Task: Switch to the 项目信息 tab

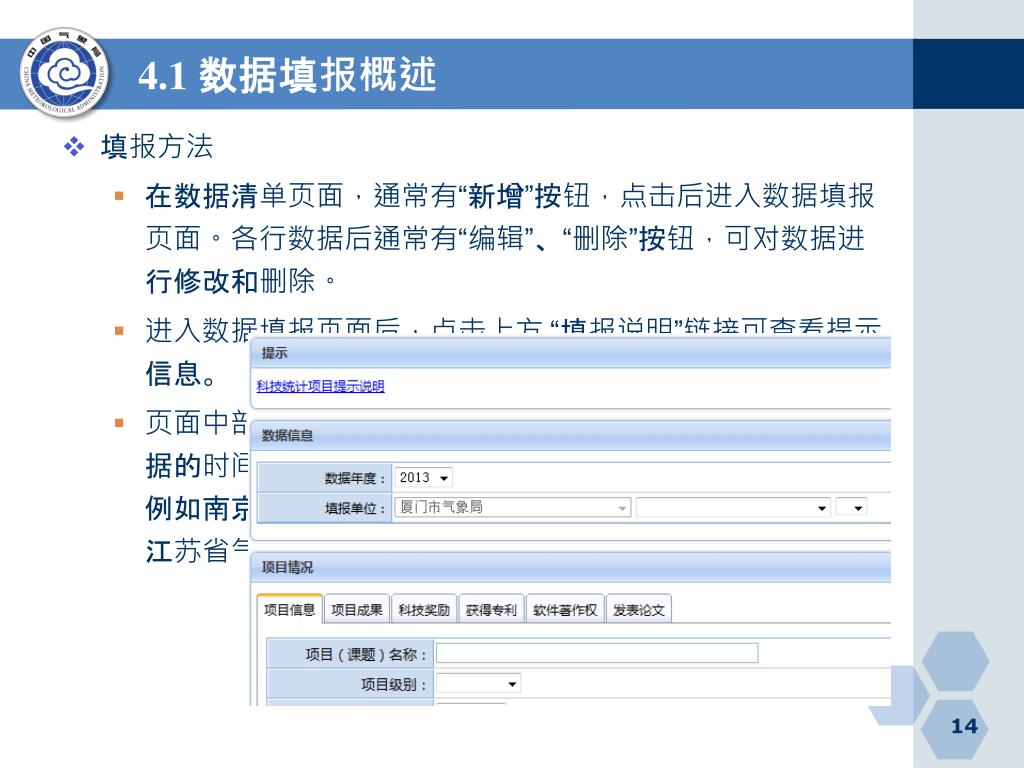Action: tap(289, 609)
